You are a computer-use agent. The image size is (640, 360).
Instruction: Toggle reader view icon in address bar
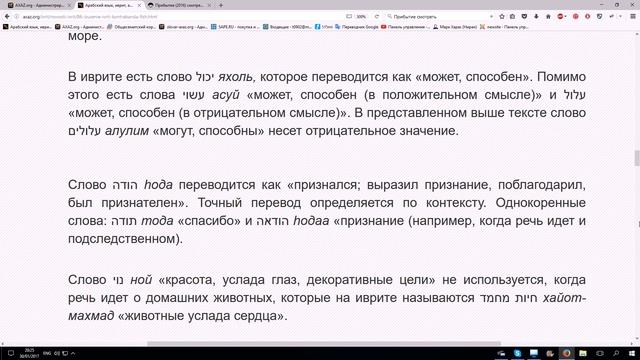pyautogui.click(x=349, y=16)
